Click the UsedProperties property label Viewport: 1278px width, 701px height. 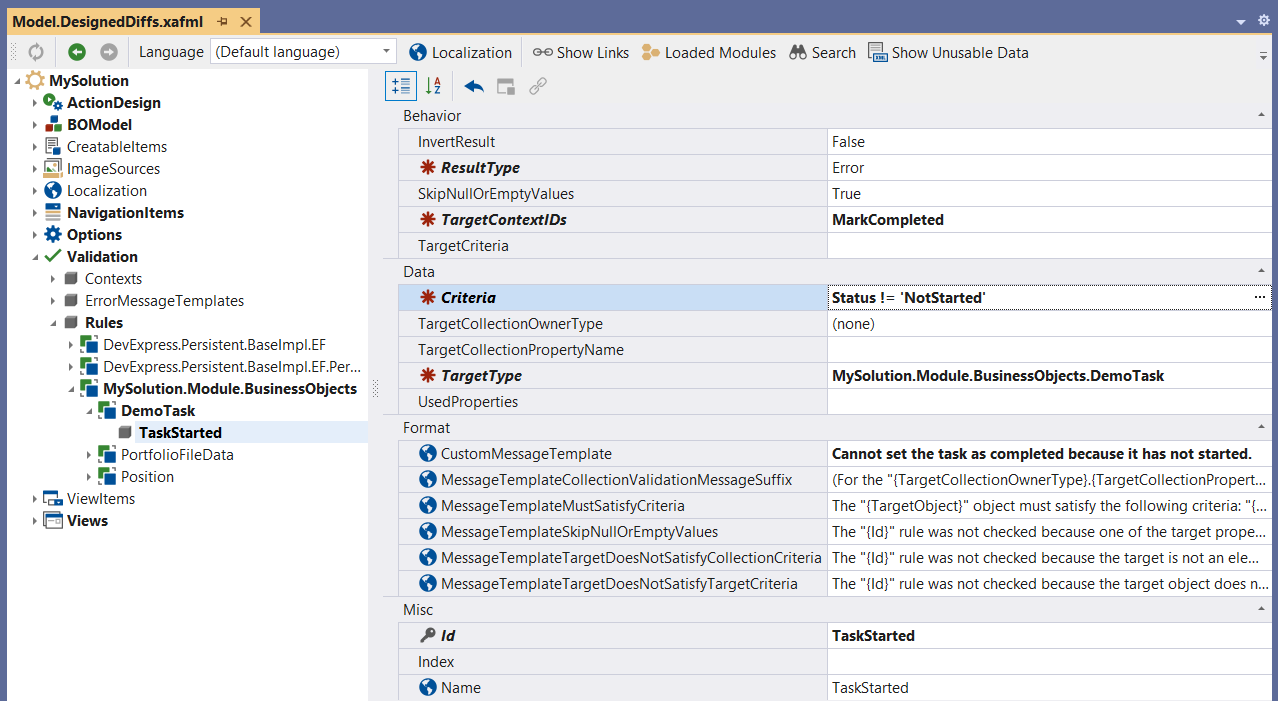pos(468,402)
